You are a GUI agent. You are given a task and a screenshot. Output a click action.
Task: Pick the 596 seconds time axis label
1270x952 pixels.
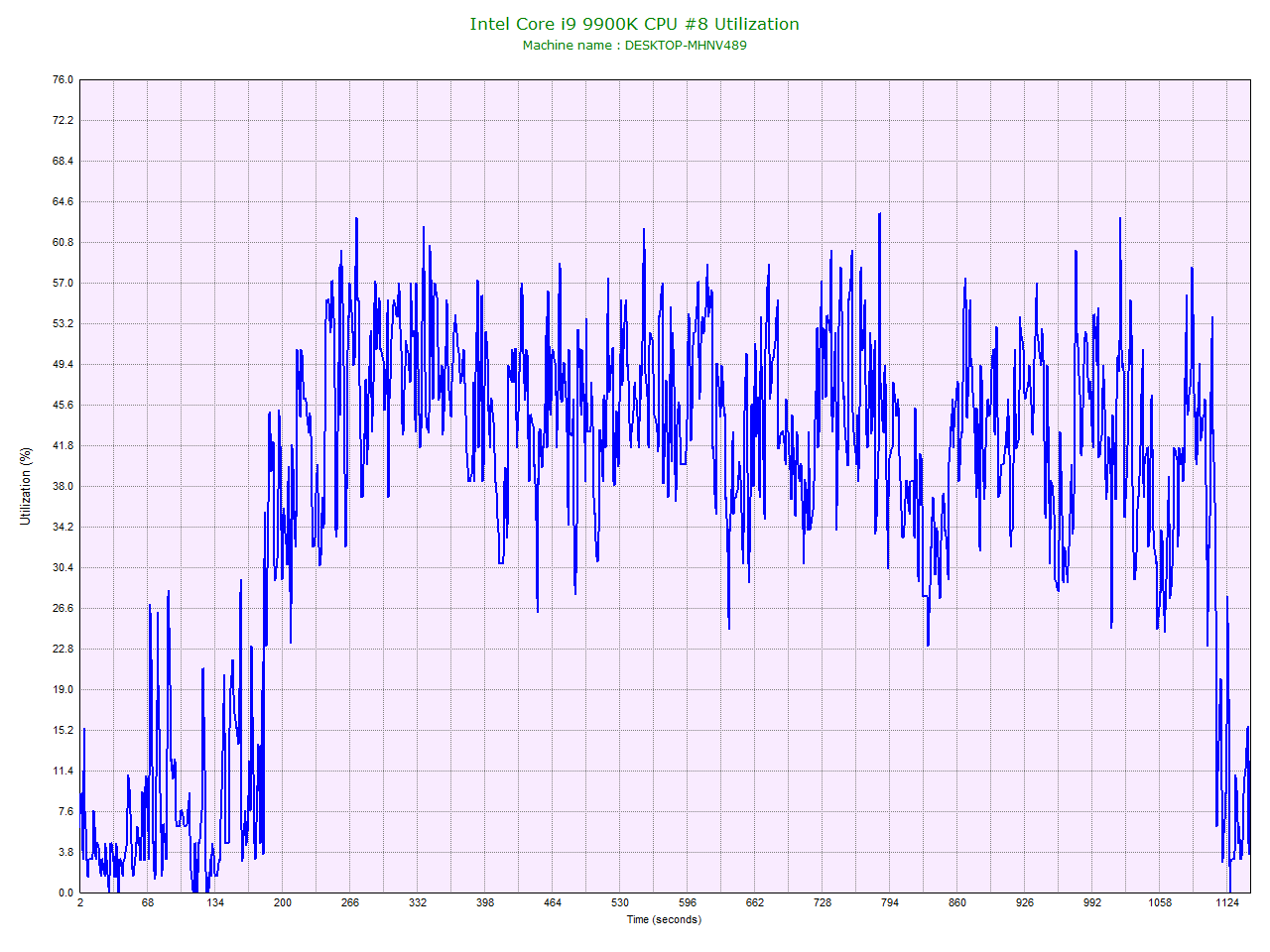click(688, 902)
